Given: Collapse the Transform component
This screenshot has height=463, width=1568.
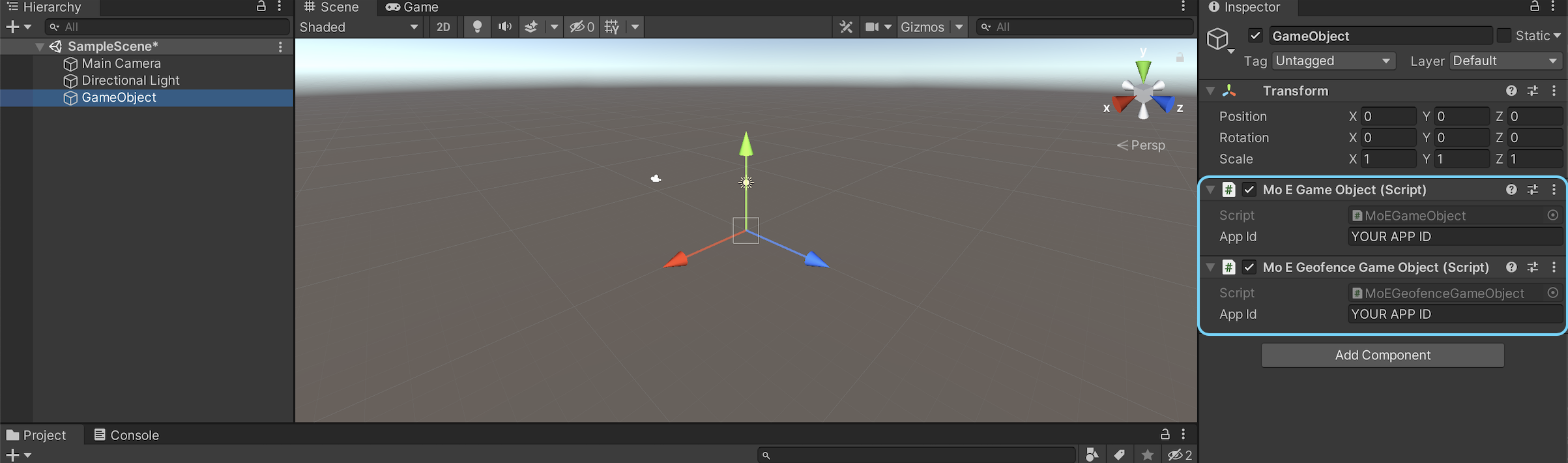Looking at the screenshot, I should pyautogui.click(x=1210, y=91).
